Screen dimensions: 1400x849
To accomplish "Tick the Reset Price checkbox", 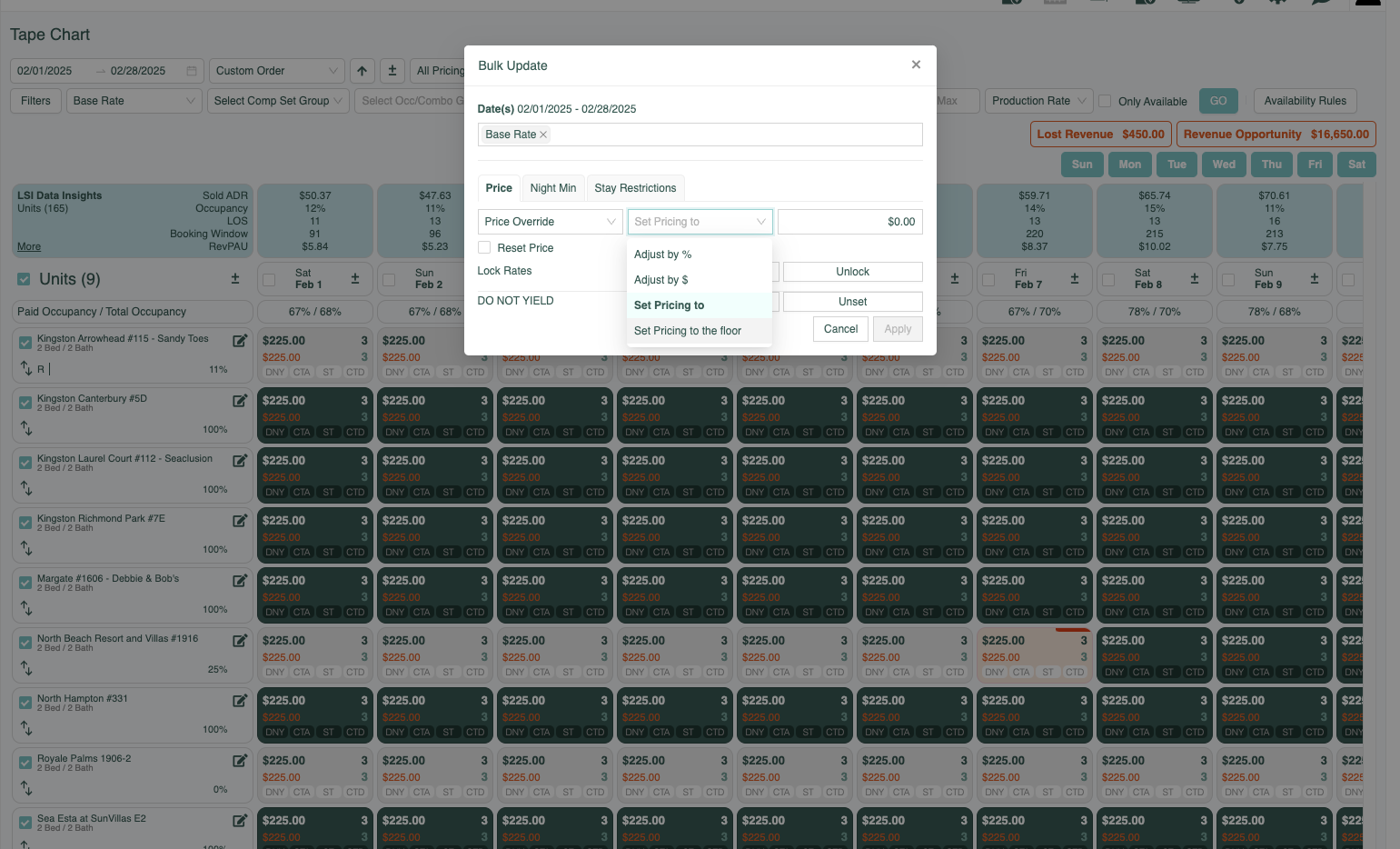I will click(484, 248).
